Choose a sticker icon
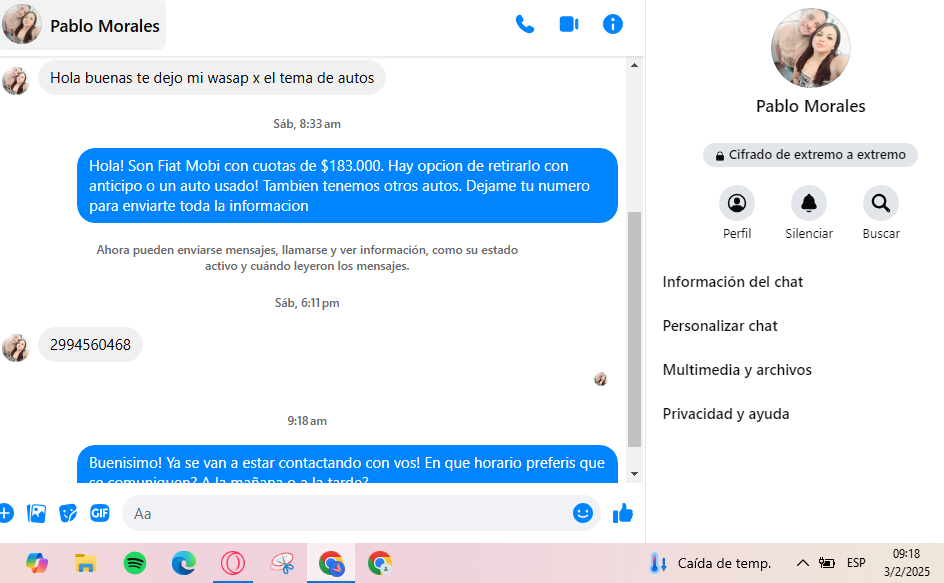Viewport: 944px width, 583px height. point(68,514)
